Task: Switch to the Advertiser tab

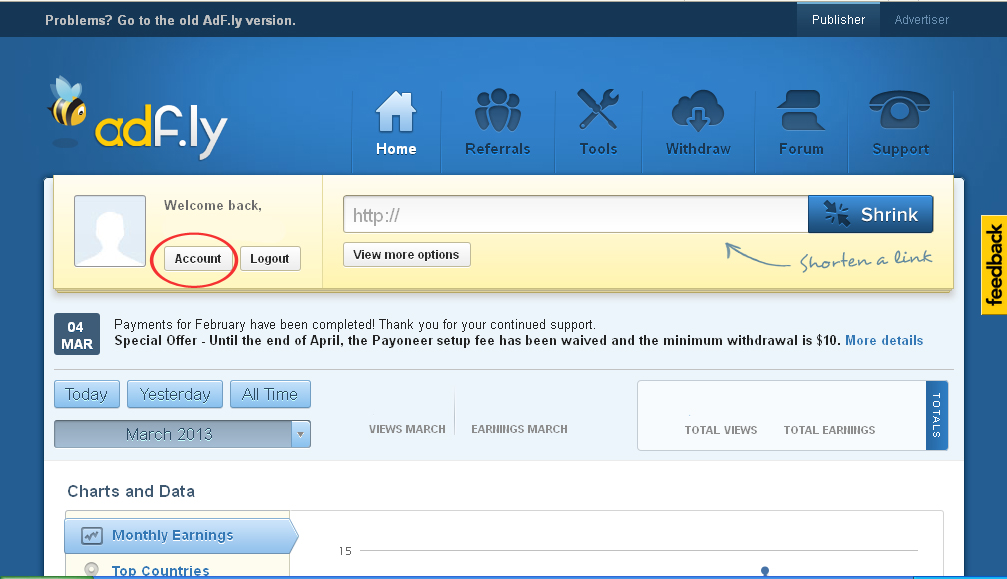Action: tap(922, 20)
